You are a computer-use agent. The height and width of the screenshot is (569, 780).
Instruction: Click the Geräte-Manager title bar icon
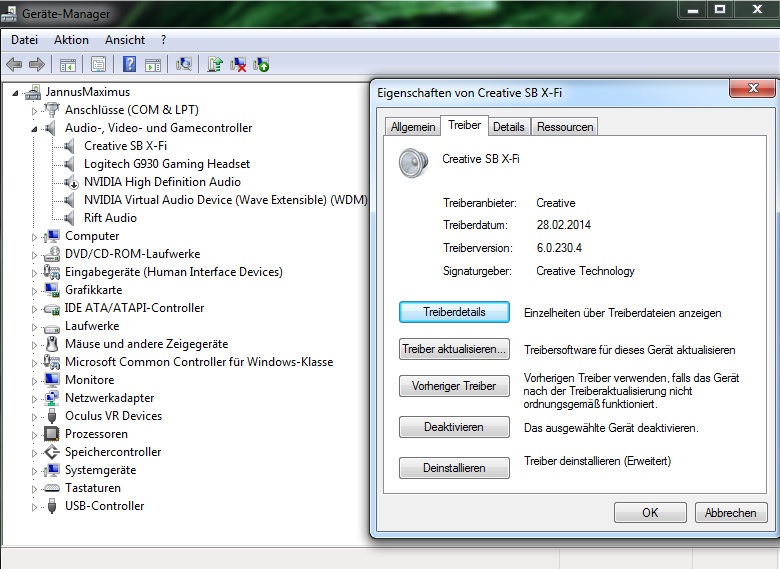tap(9, 13)
